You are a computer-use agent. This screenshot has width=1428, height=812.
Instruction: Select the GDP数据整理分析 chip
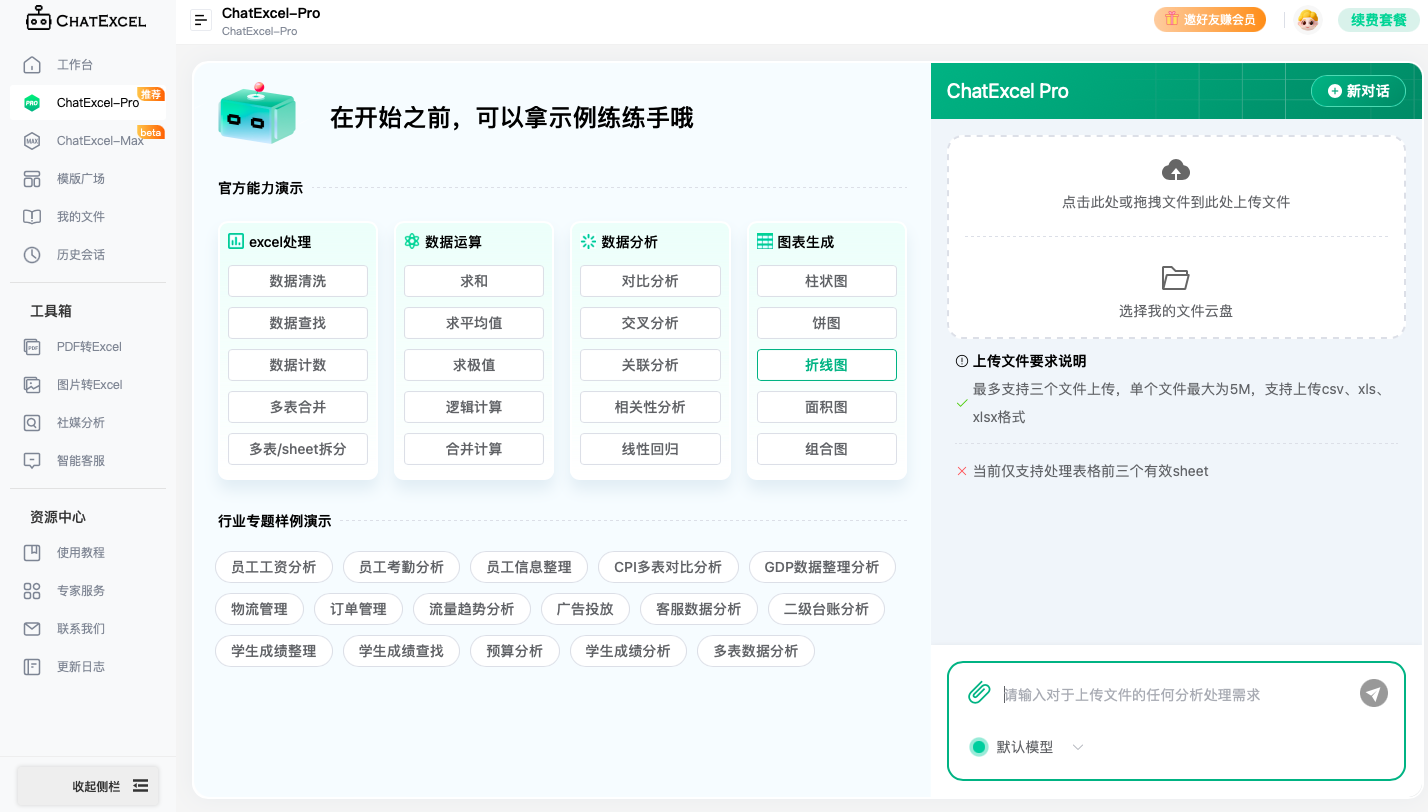tap(822, 567)
